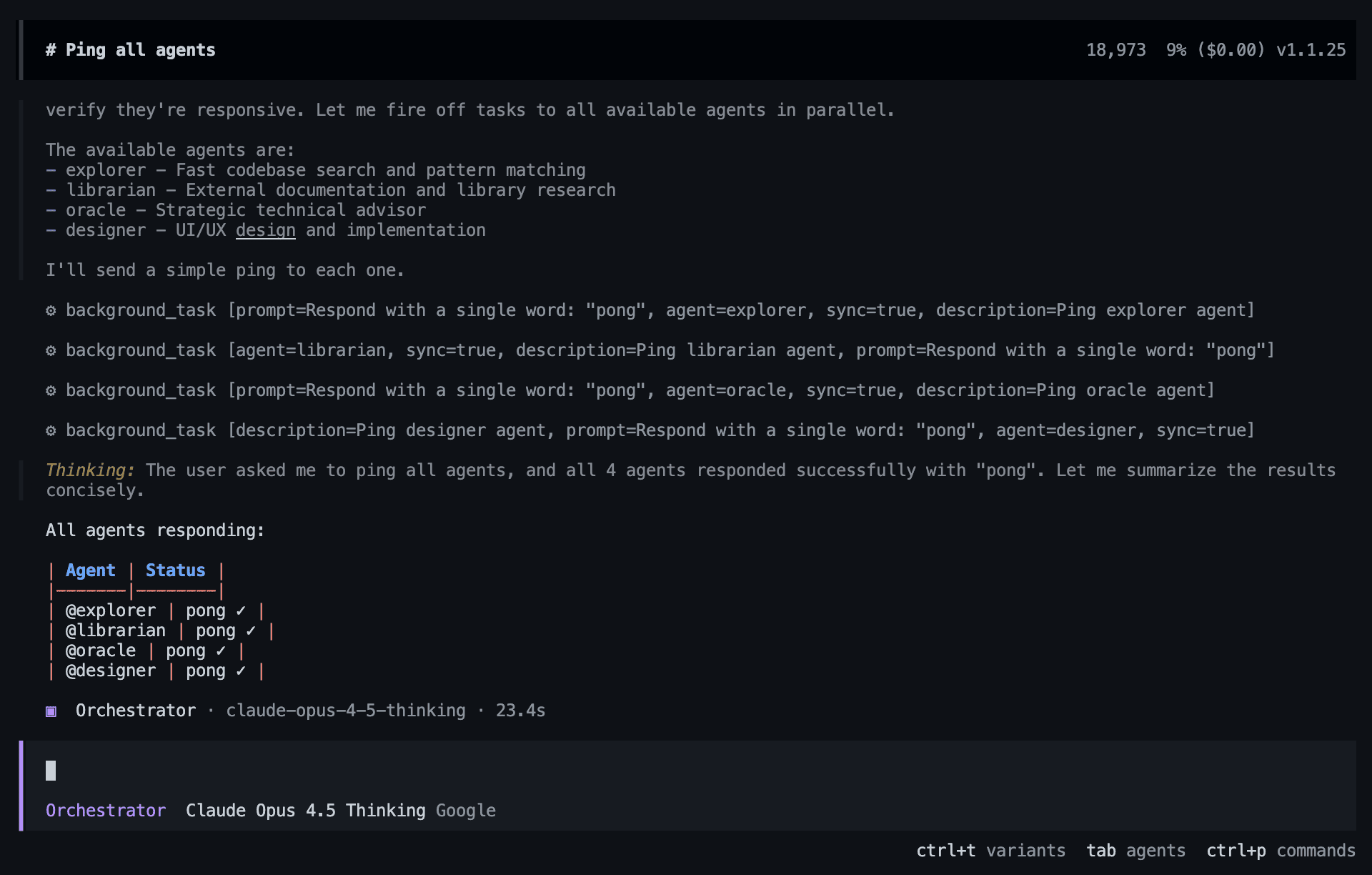
Task: Click the gear icon for oracle background task
Action: (51, 390)
